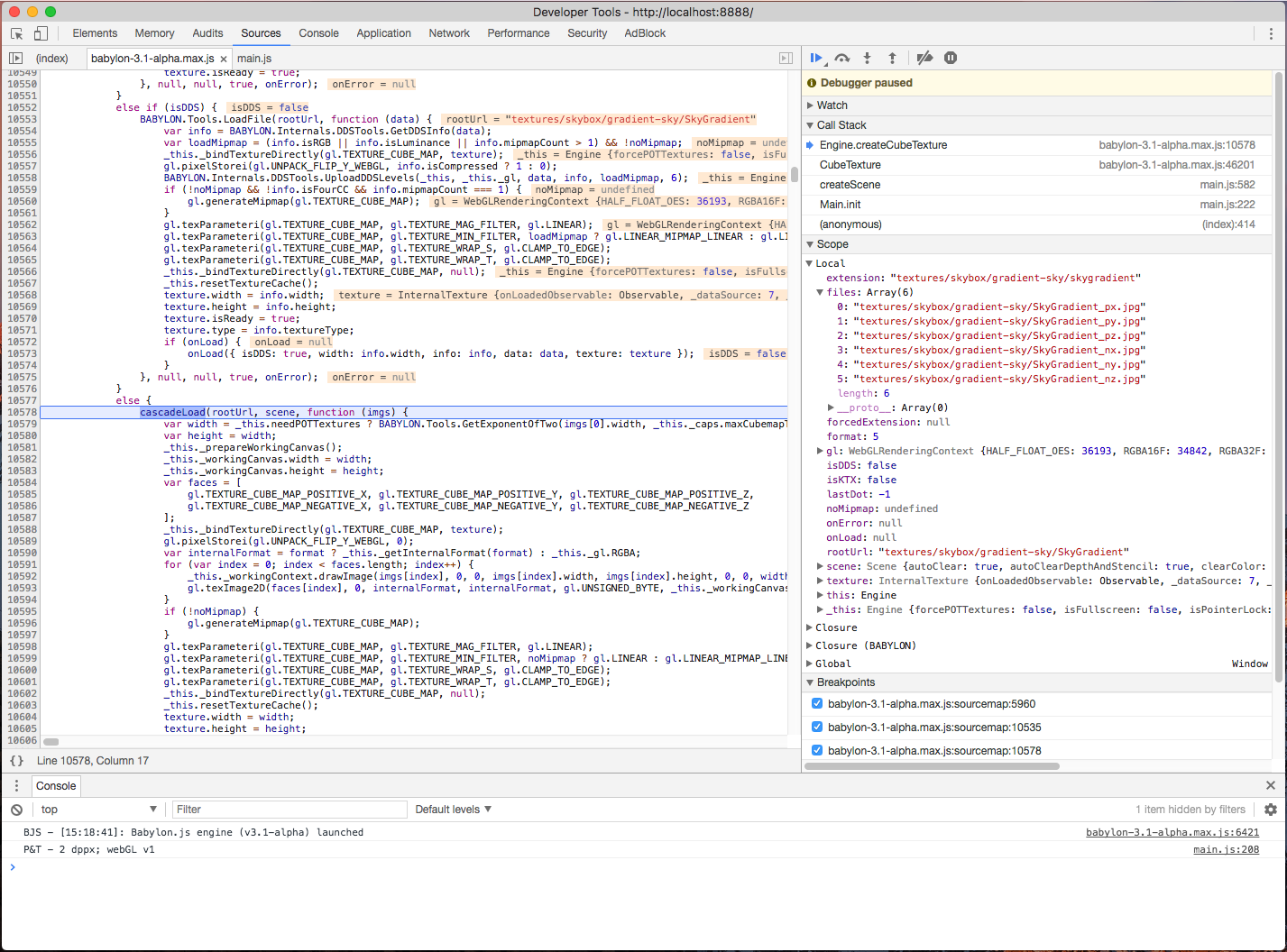
Task: Toggle pause on exceptions
Action: pos(951,58)
